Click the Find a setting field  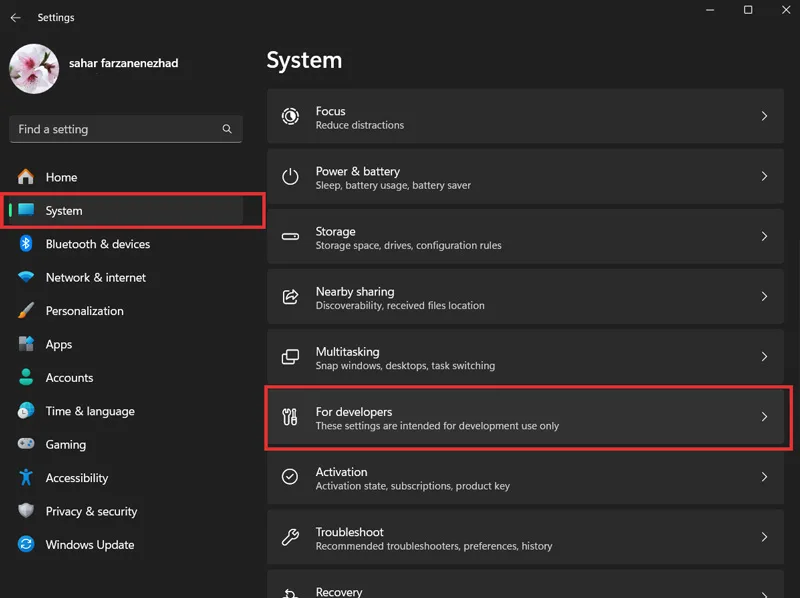point(126,129)
